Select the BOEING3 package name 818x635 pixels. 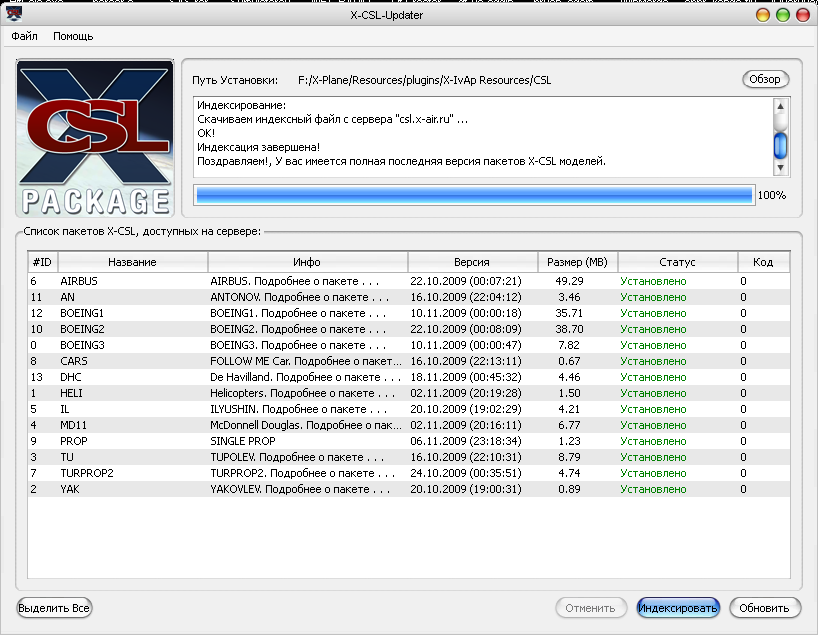[x=82, y=345]
